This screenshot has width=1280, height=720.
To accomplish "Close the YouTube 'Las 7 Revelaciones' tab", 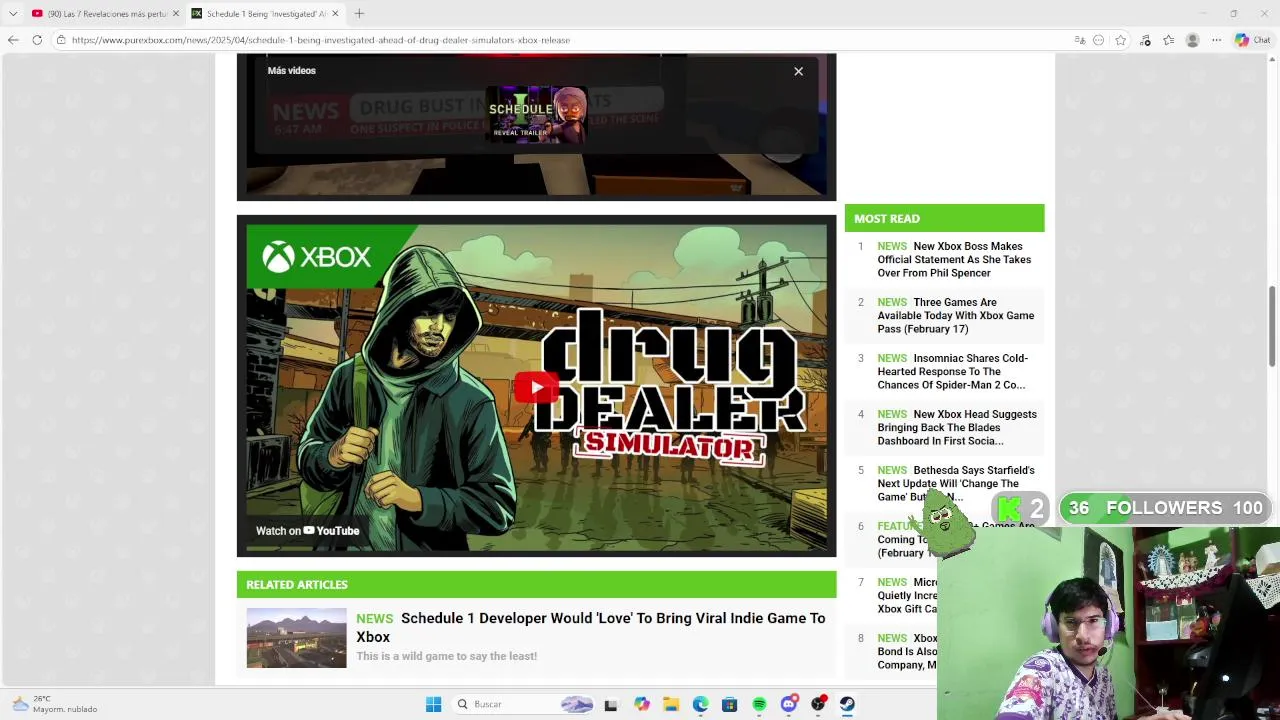I will (176, 13).
